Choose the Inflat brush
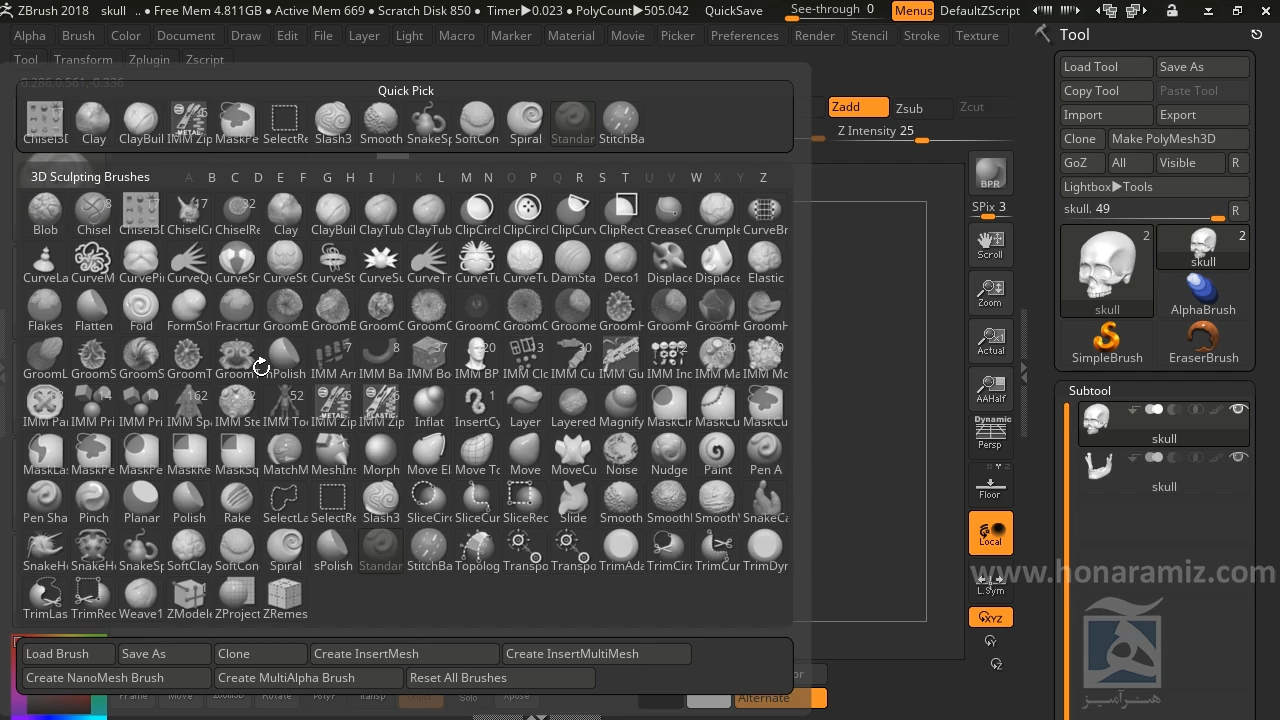Viewport: 1280px width, 720px height. click(x=429, y=407)
